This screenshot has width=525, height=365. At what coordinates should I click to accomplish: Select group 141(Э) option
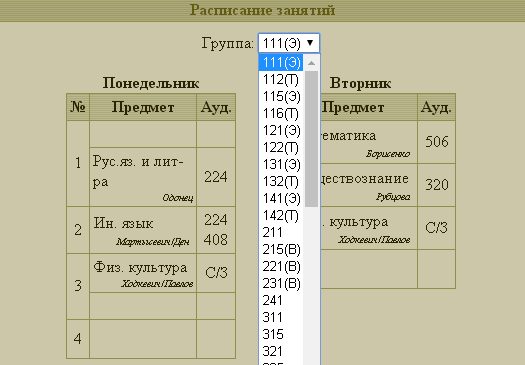281,199
